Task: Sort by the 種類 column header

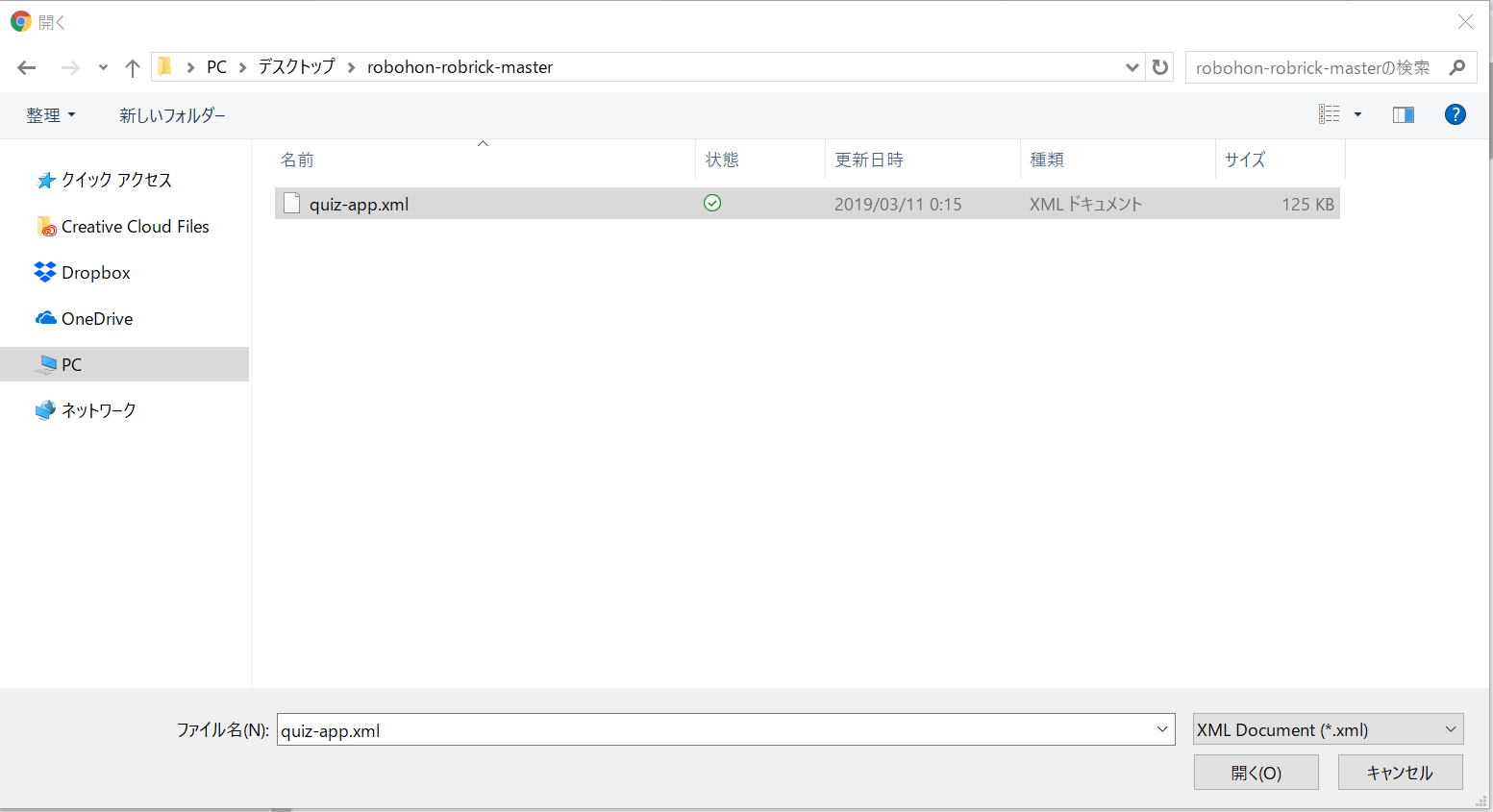Action: pyautogui.click(x=1118, y=160)
